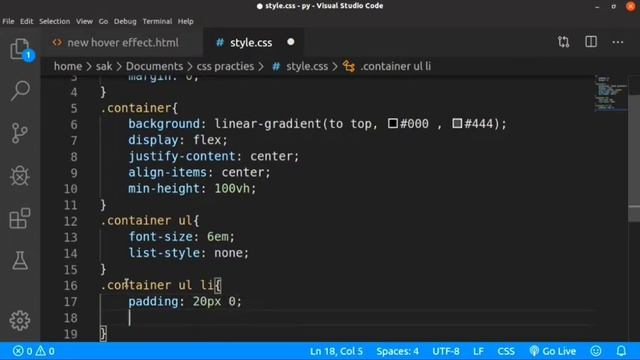Click 'list-style: none;' on line 14

(x=189, y=253)
